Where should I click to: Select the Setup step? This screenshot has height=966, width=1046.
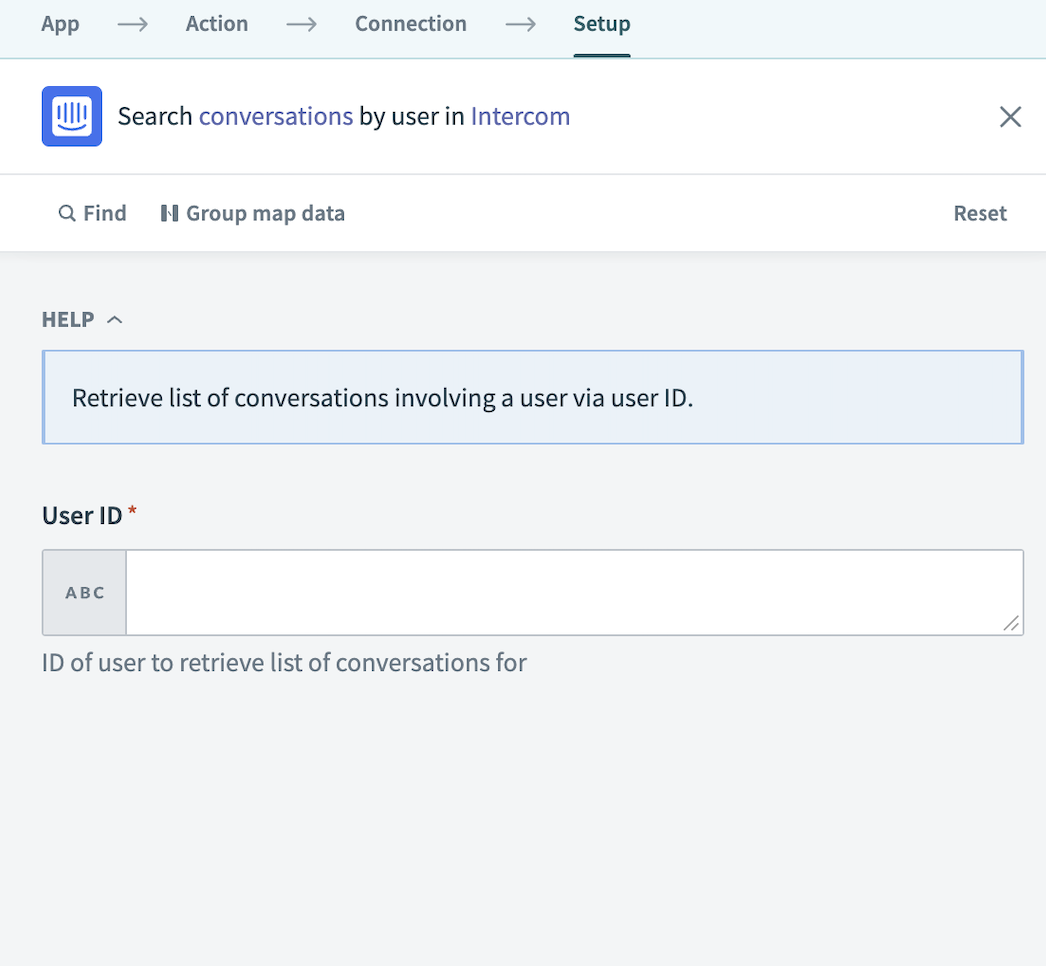pyautogui.click(x=601, y=23)
